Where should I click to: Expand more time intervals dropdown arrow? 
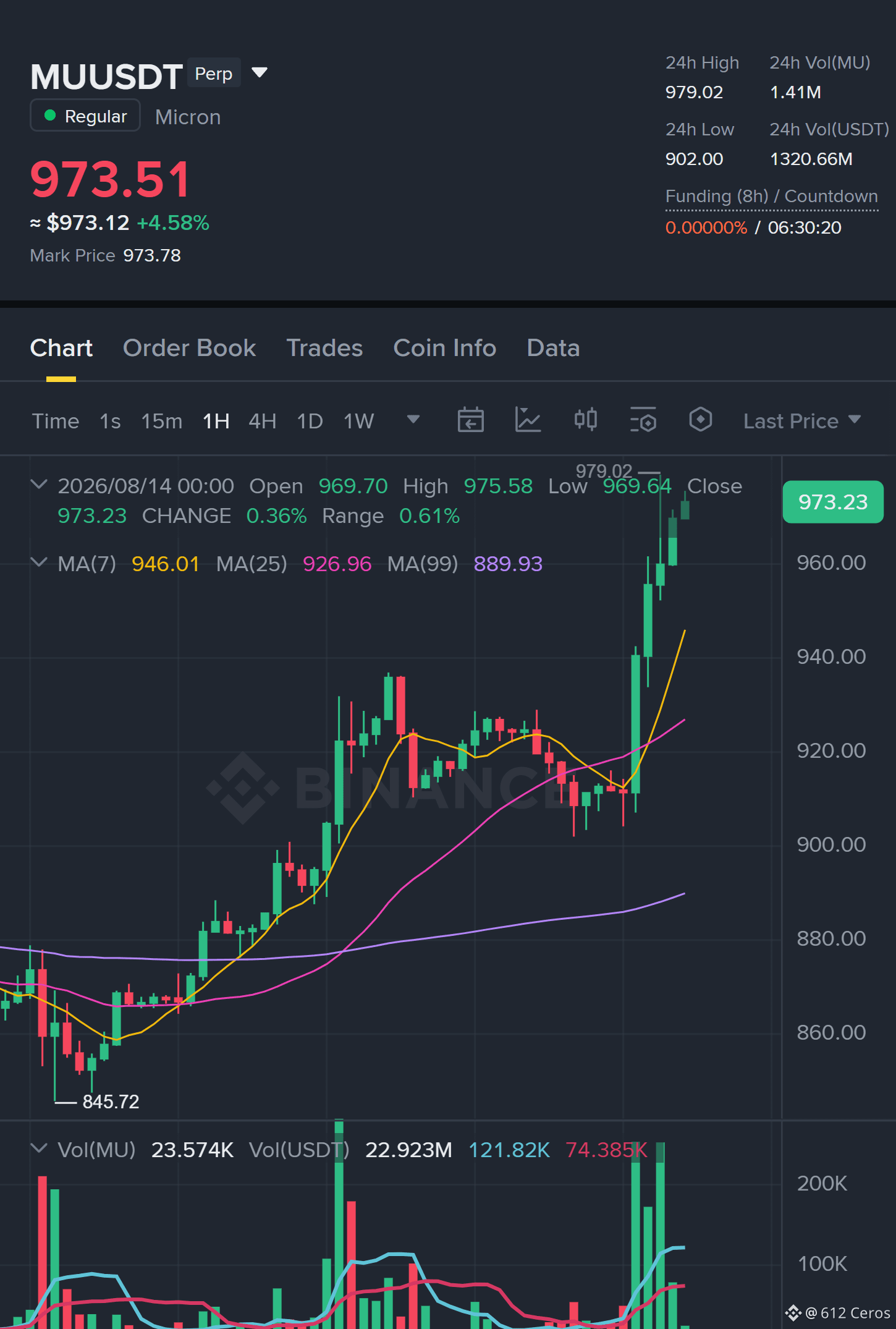click(x=413, y=420)
